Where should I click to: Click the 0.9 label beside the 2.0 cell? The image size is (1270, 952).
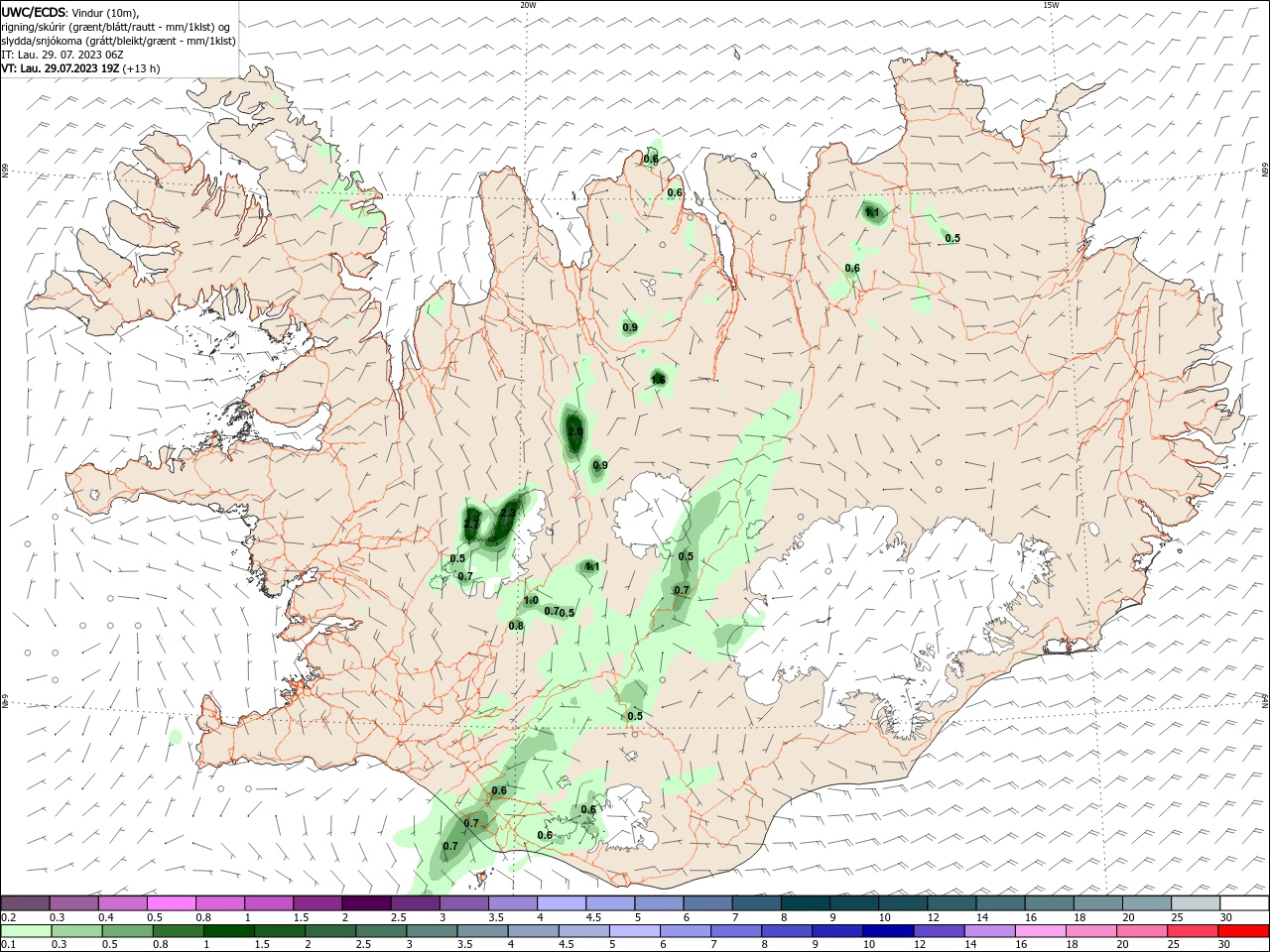pyautogui.click(x=600, y=465)
